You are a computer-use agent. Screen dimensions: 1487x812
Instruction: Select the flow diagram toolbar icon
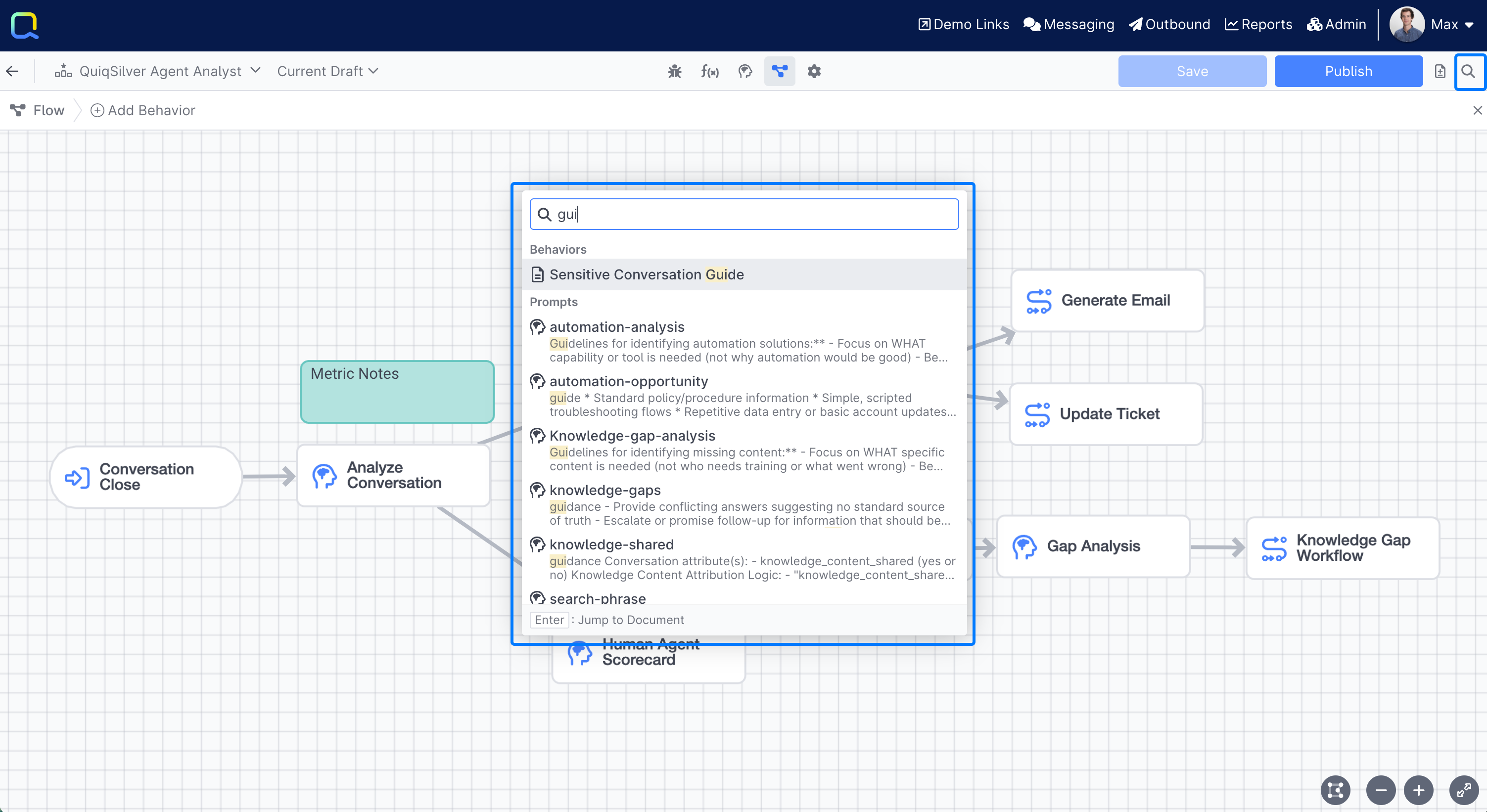779,71
